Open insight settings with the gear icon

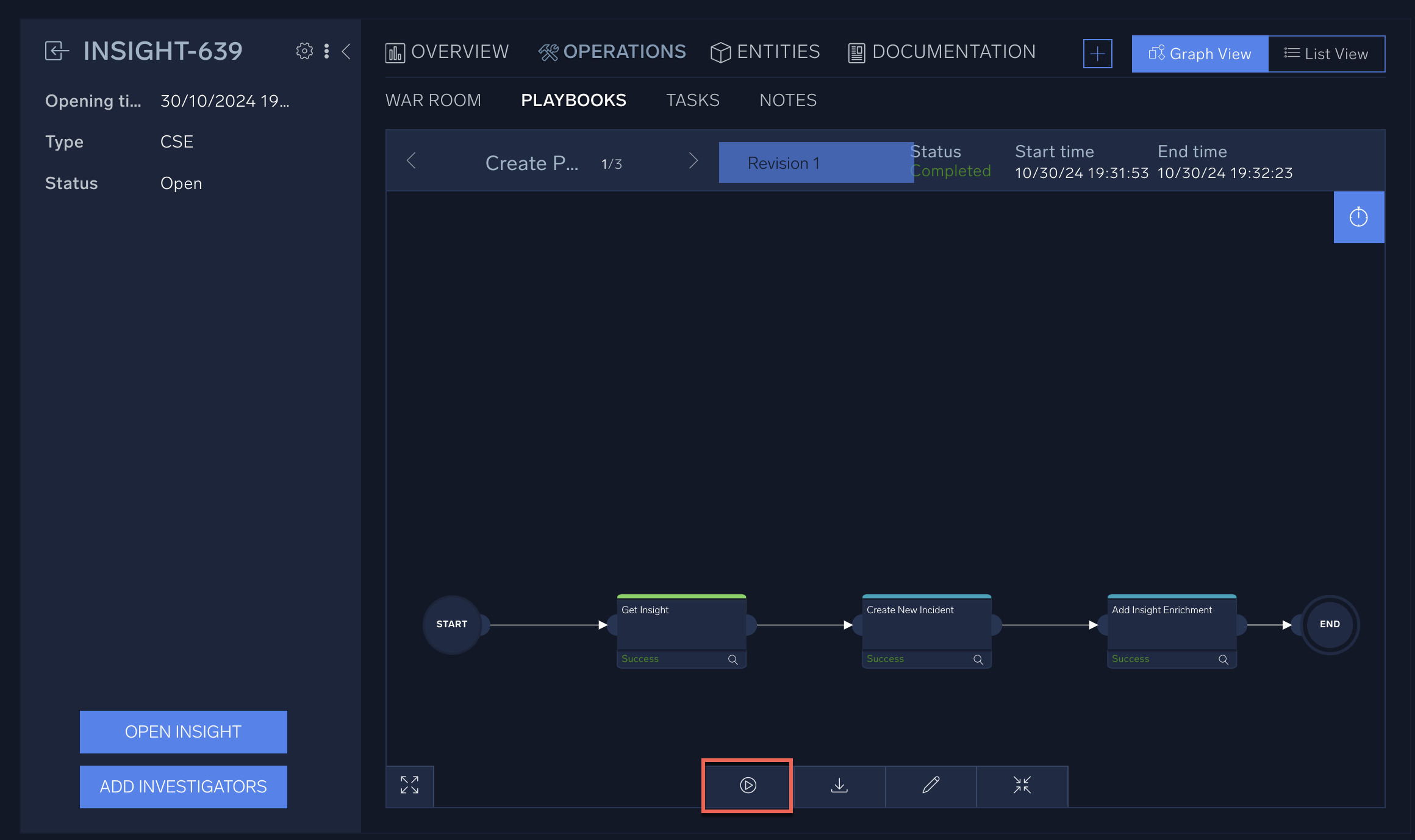pos(304,51)
